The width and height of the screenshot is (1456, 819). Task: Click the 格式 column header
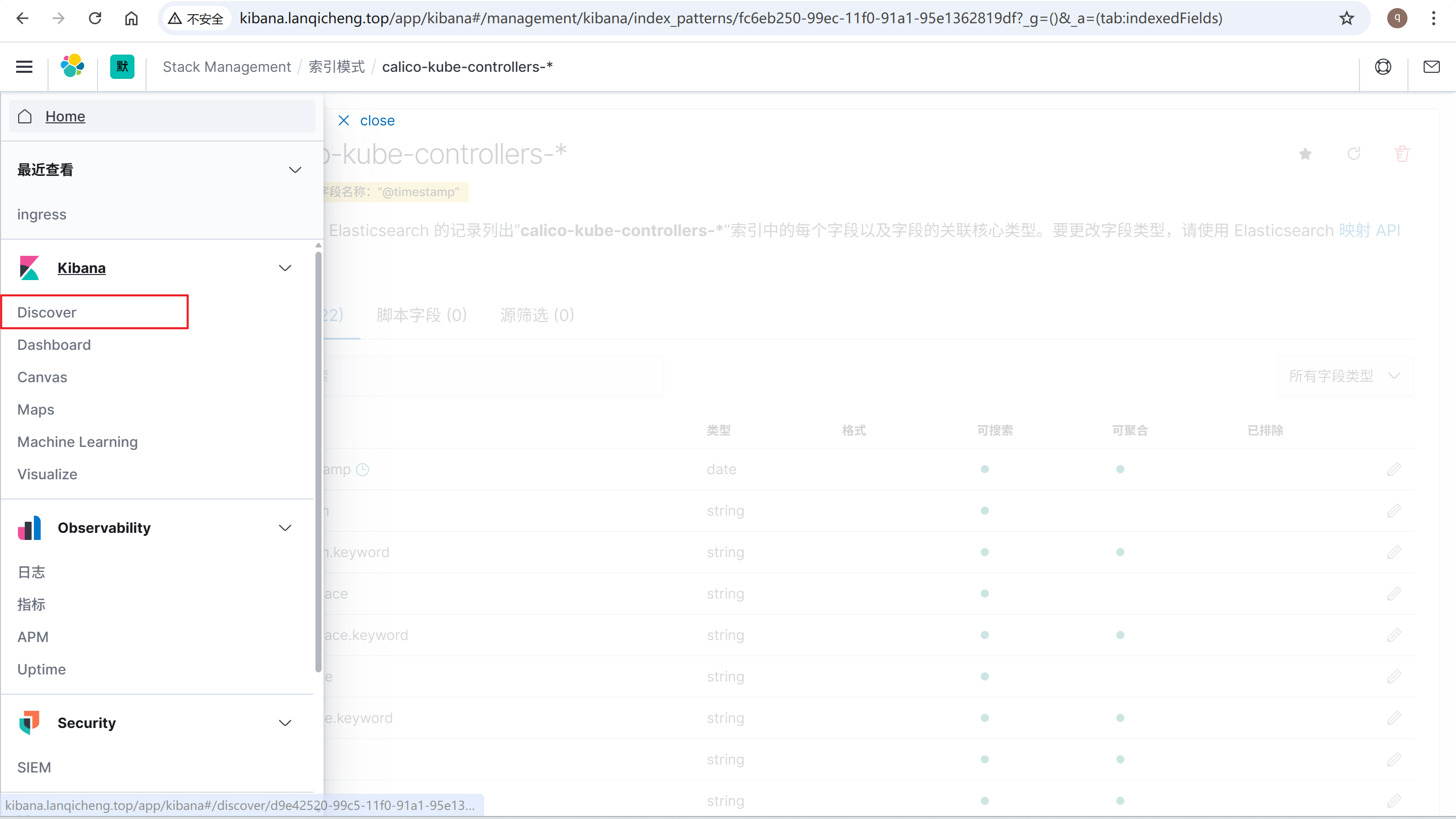coord(853,430)
